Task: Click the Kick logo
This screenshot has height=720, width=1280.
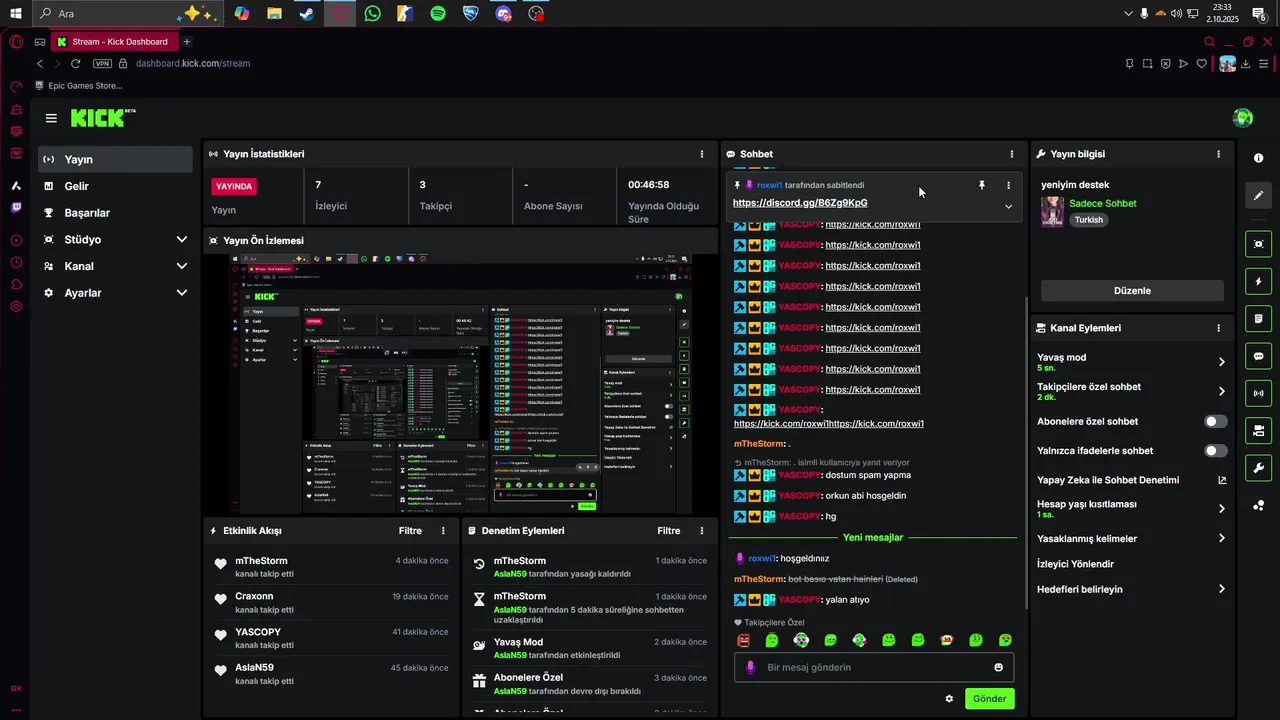Action: tap(102, 118)
